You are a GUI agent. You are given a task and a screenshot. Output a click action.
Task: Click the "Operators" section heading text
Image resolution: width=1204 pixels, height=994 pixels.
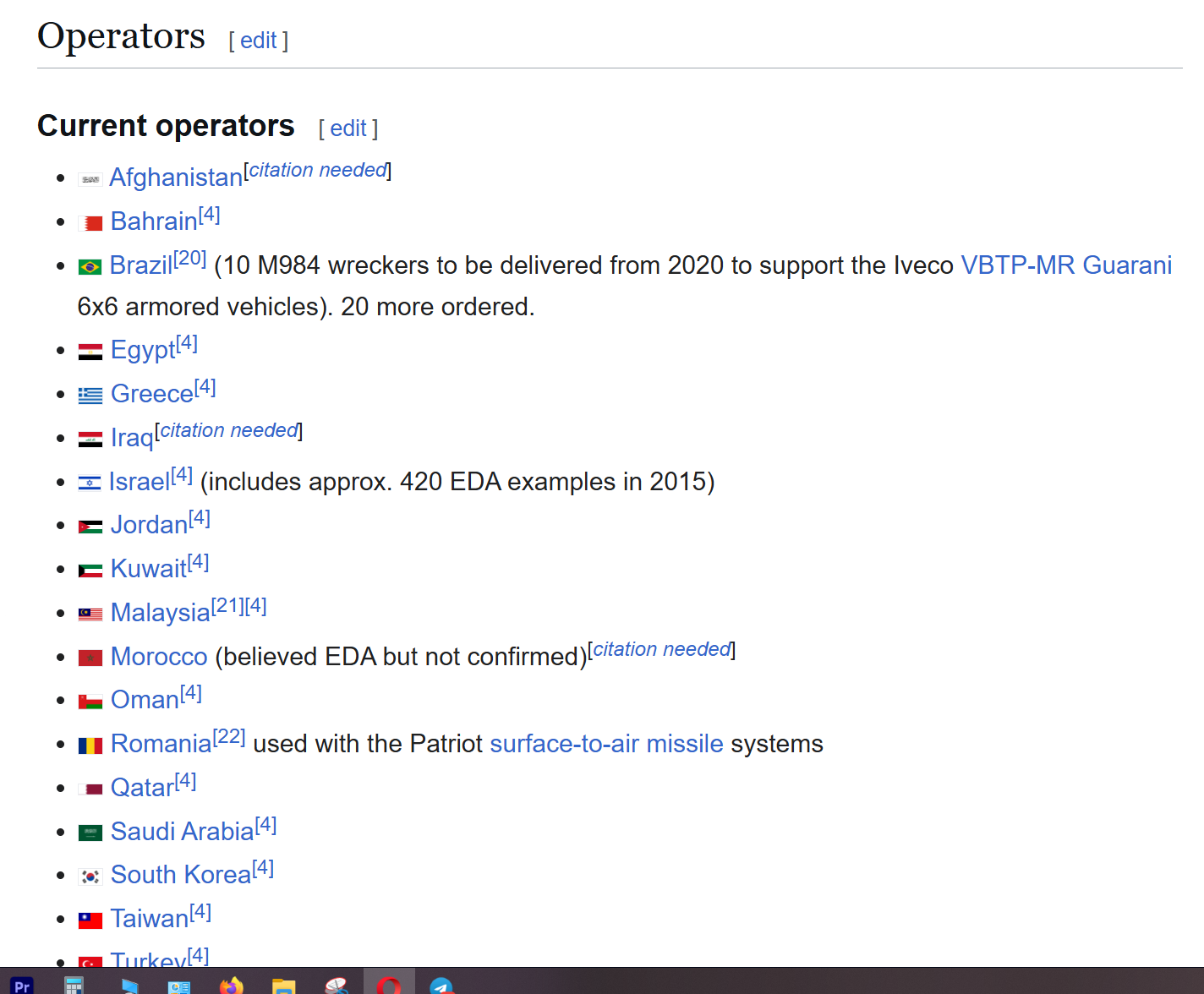[122, 36]
